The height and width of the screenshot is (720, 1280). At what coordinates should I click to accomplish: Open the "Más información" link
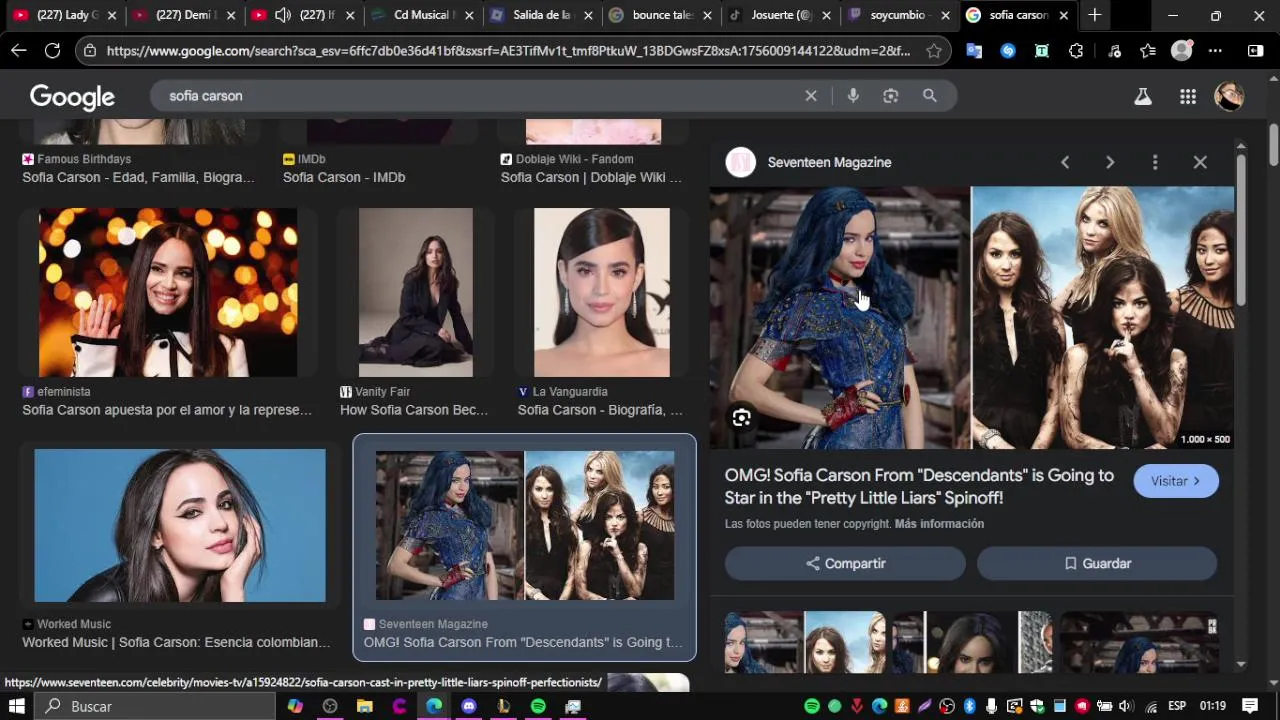tap(939, 524)
